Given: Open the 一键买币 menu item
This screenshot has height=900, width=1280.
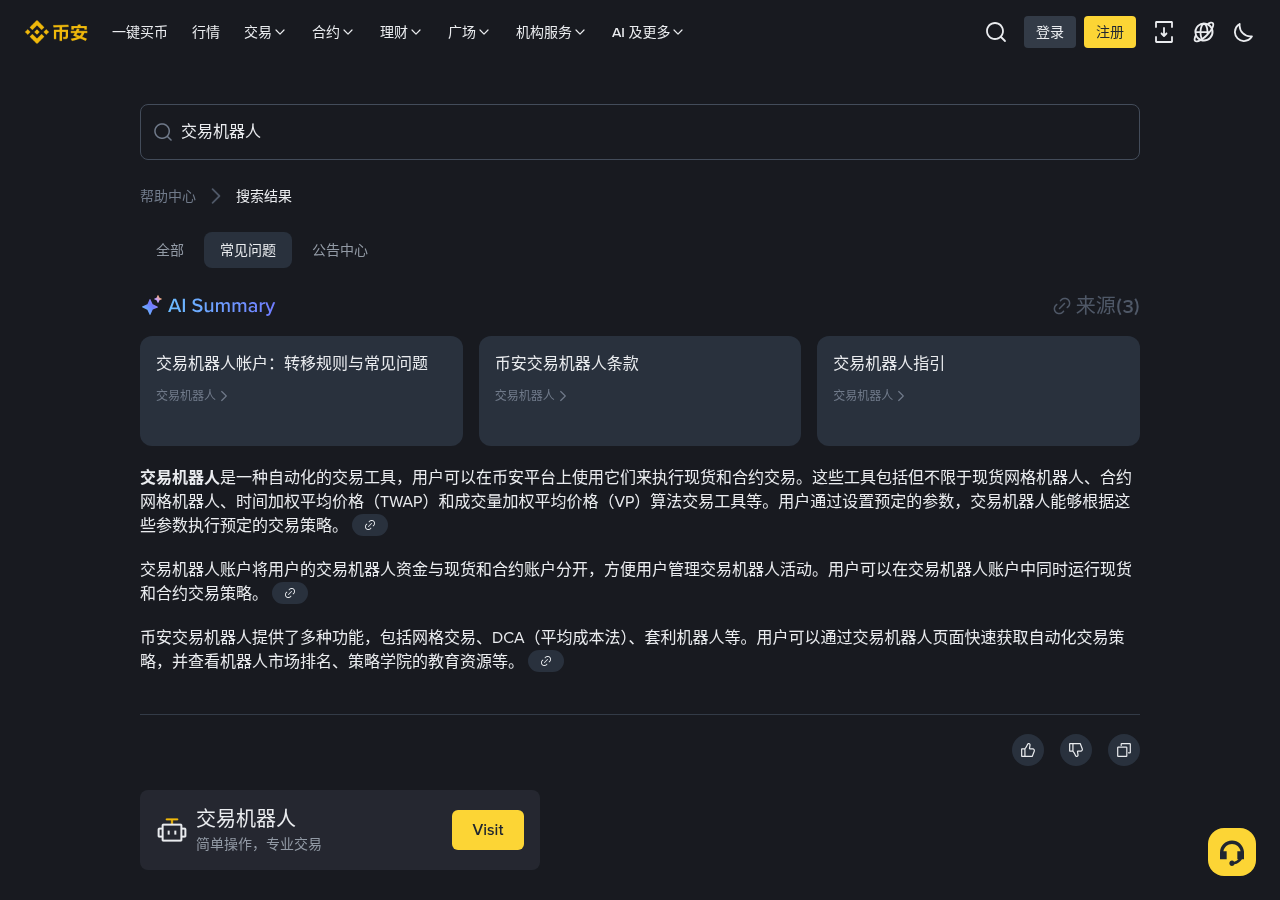Looking at the screenshot, I should click(140, 32).
